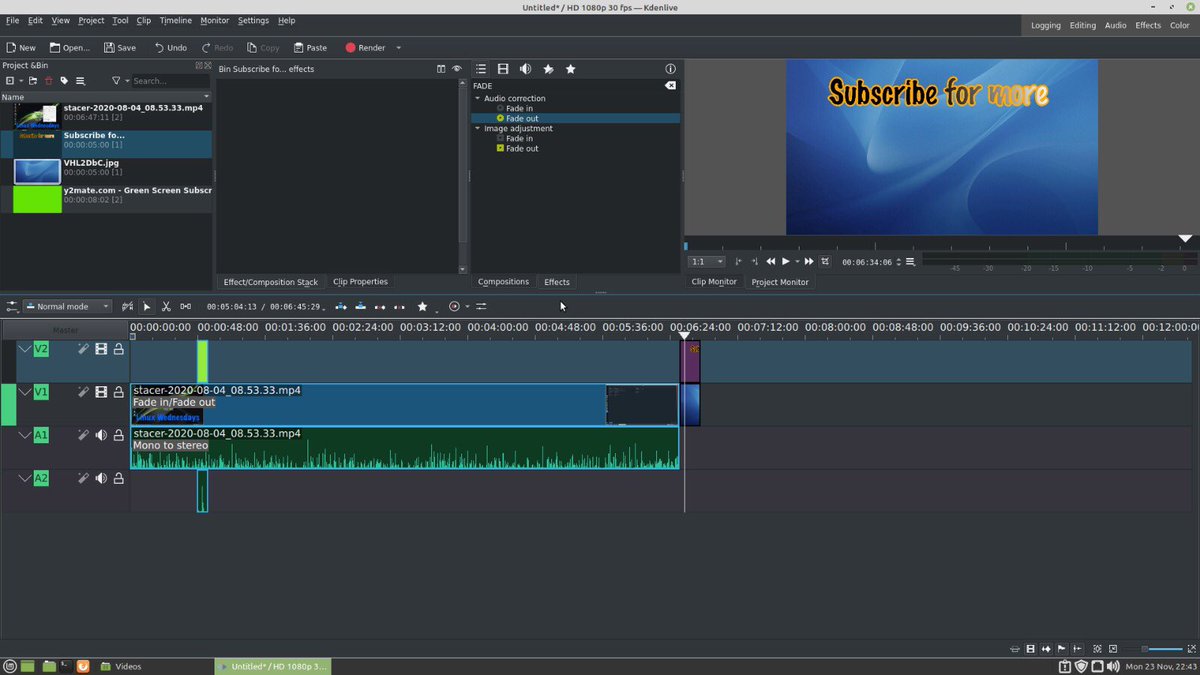The width and height of the screenshot is (1200, 675).
Task: Toggle loop zone crop icon in monitor
Action: (825, 261)
